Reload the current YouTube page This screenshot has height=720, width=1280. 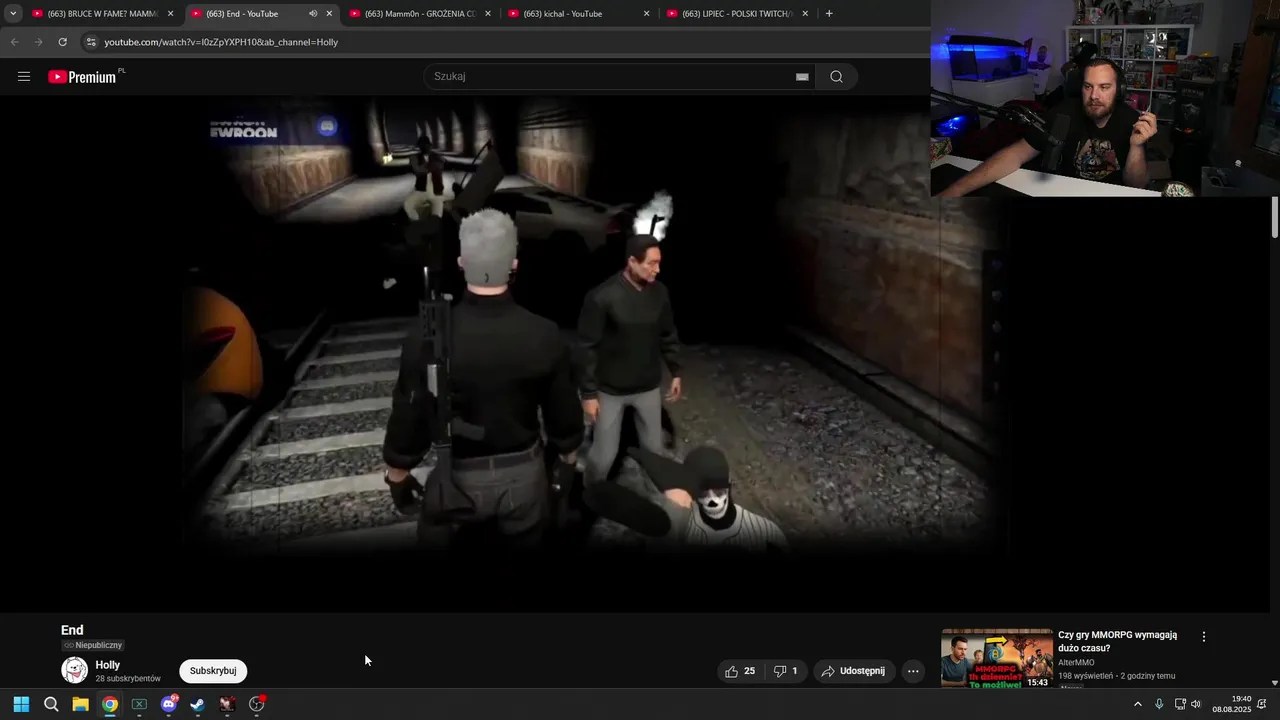62,42
